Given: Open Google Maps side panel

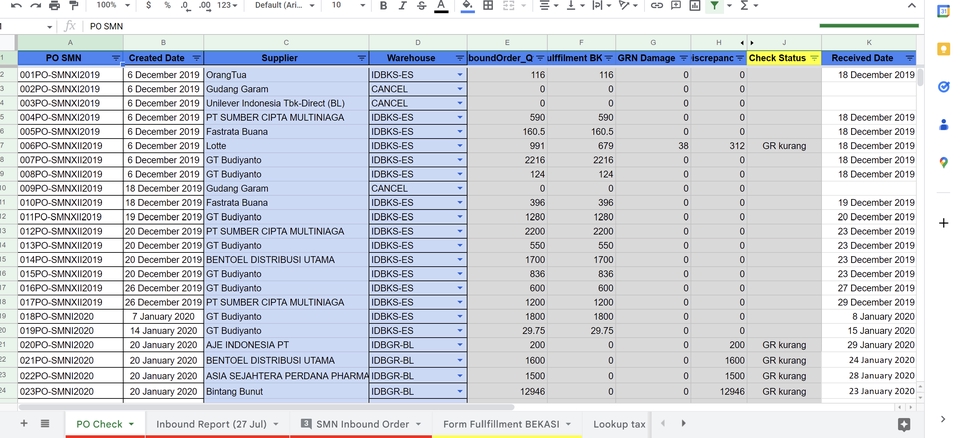Looking at the screenshot, I should tap(943, 162).
